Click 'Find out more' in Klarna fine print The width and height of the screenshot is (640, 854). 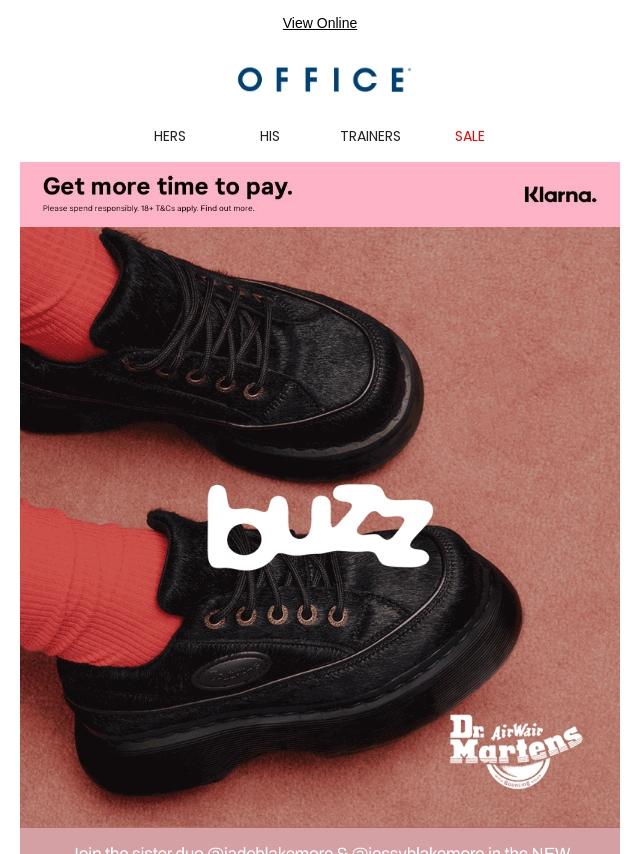point(227,208)
